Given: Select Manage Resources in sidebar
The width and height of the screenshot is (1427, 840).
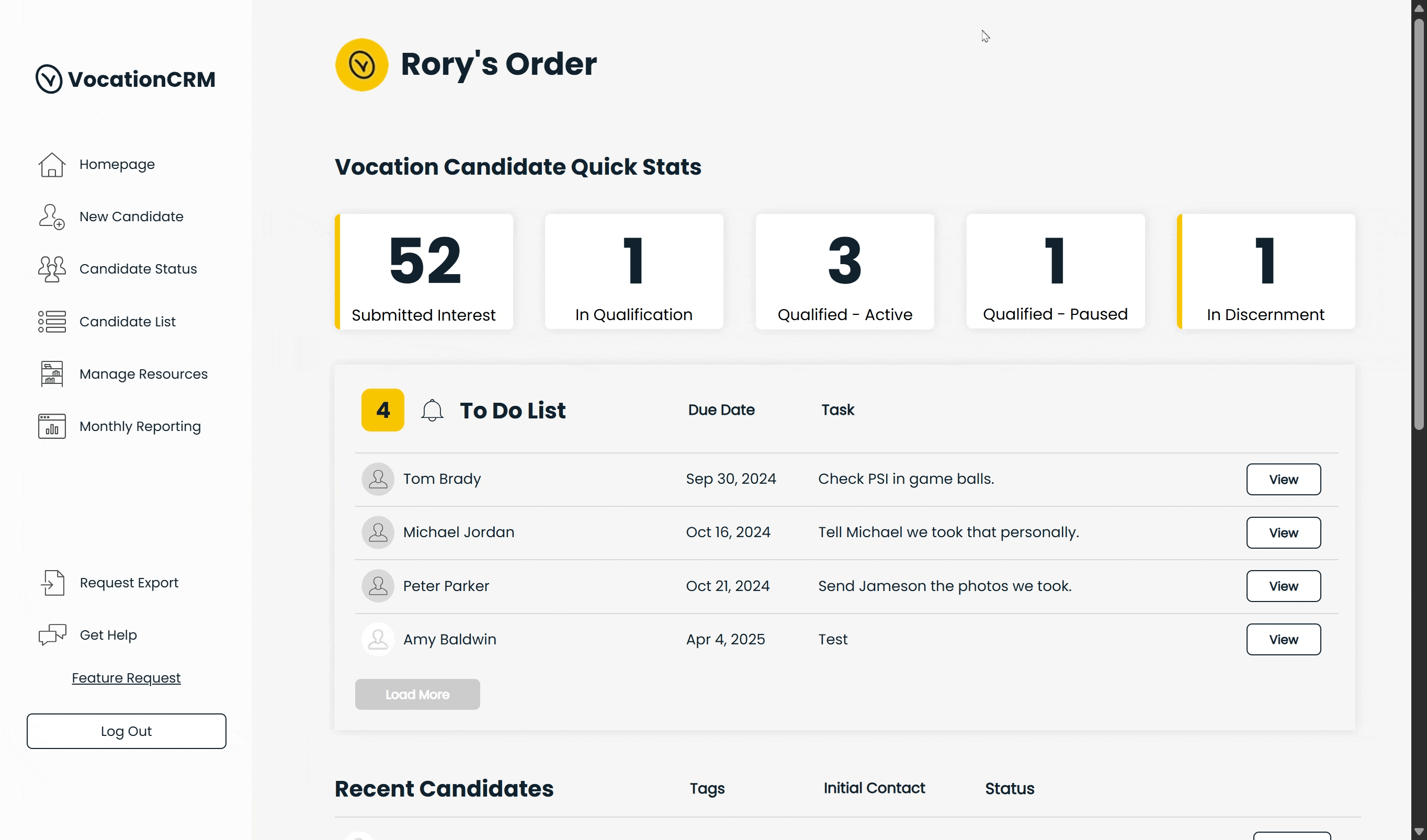Looking at the screenshot, I should (x=143, y=373).
